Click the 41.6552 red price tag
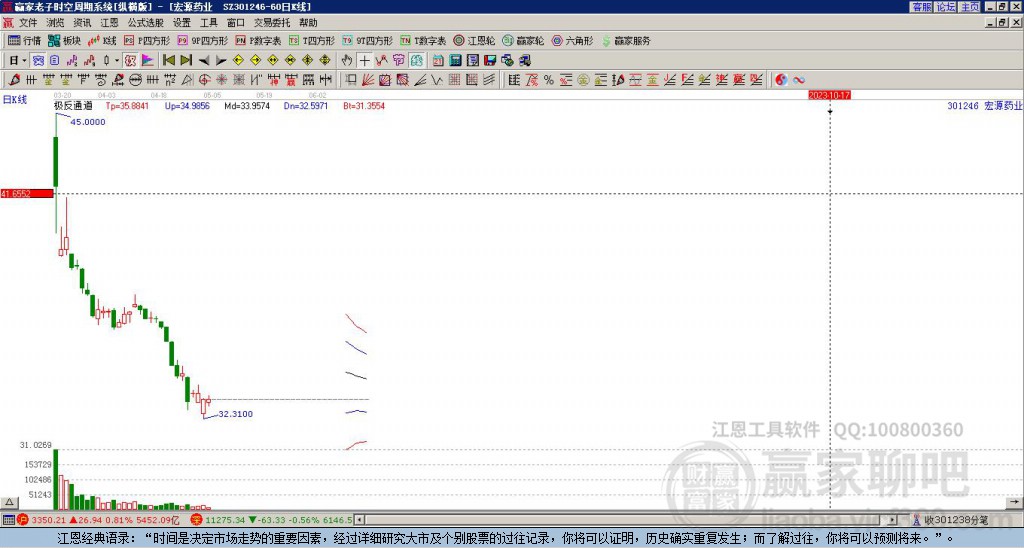Image resolution: width=1024 pixels, height=548 pixels. pyautogui.click(x=27, y=193)
